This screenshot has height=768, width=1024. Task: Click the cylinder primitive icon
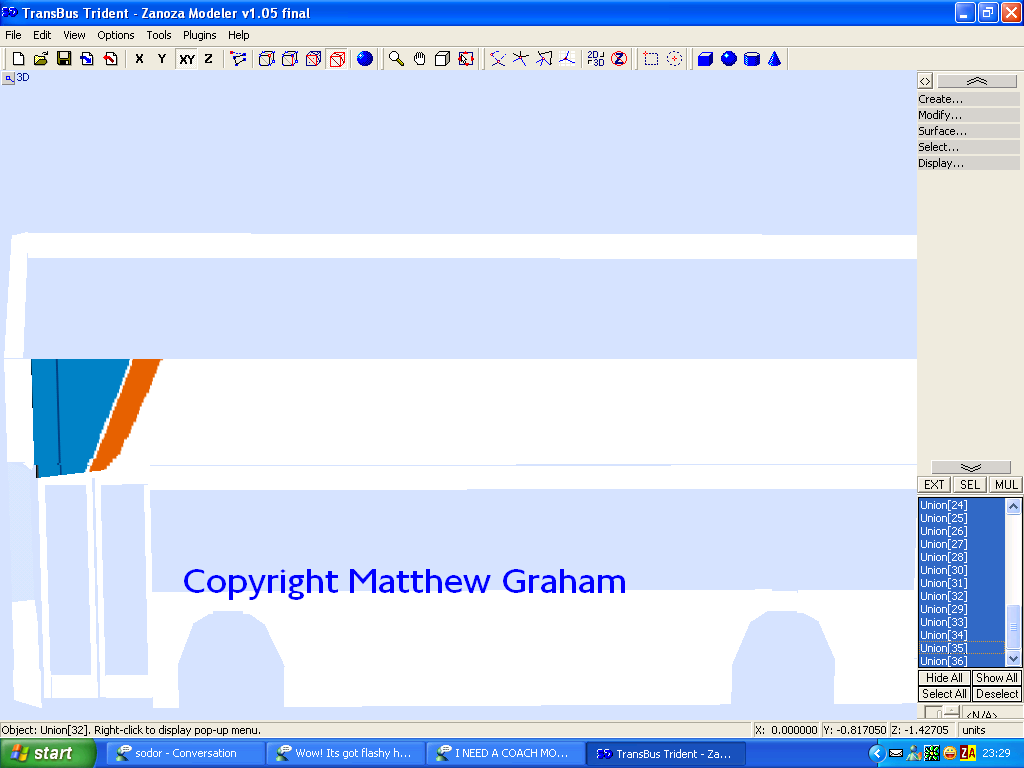pyautogui.click(x=752, y=59)
